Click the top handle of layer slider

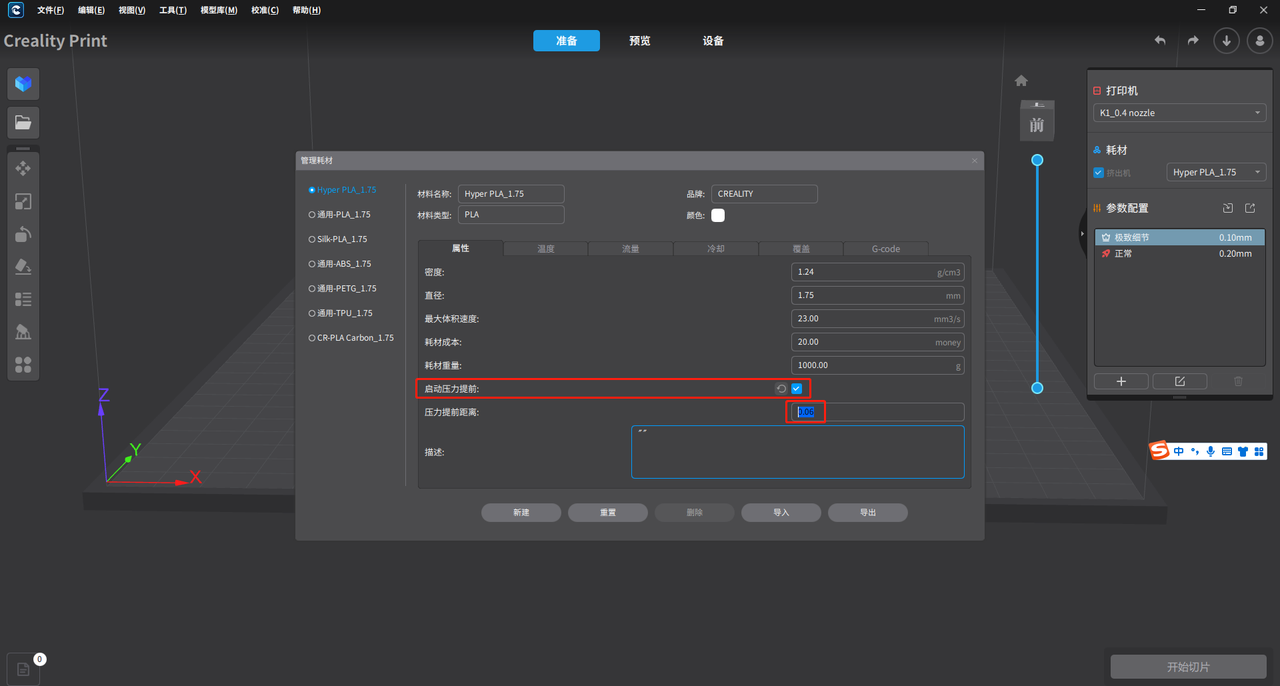1037,160
